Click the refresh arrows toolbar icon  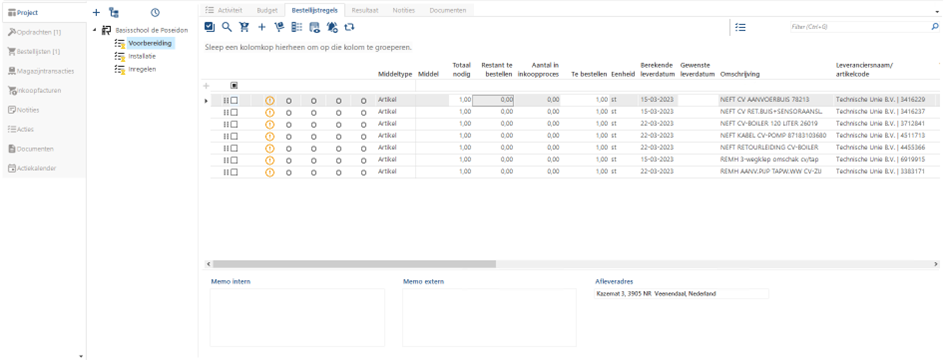coord(349,27)
